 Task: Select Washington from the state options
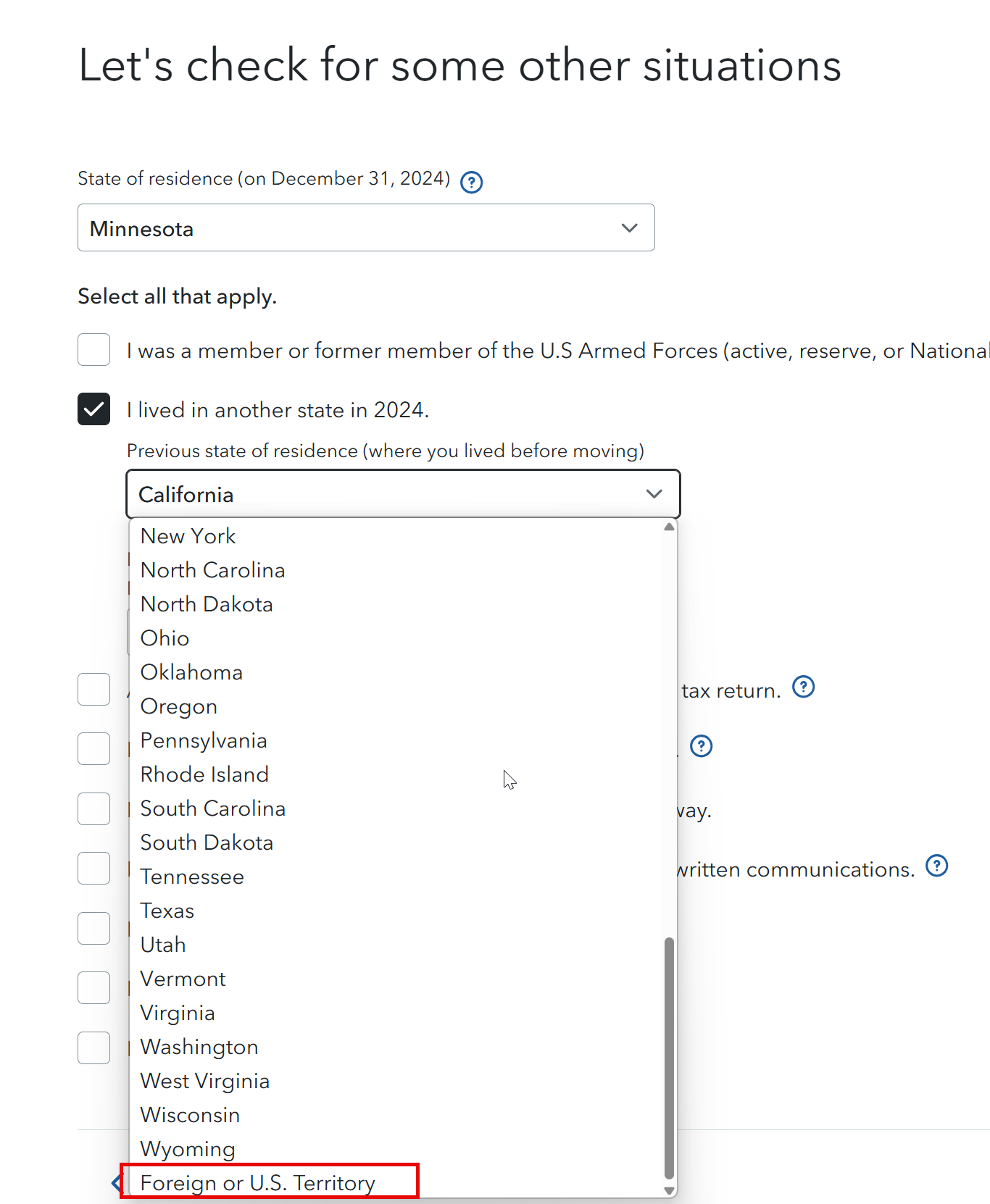coord(199,1047)
